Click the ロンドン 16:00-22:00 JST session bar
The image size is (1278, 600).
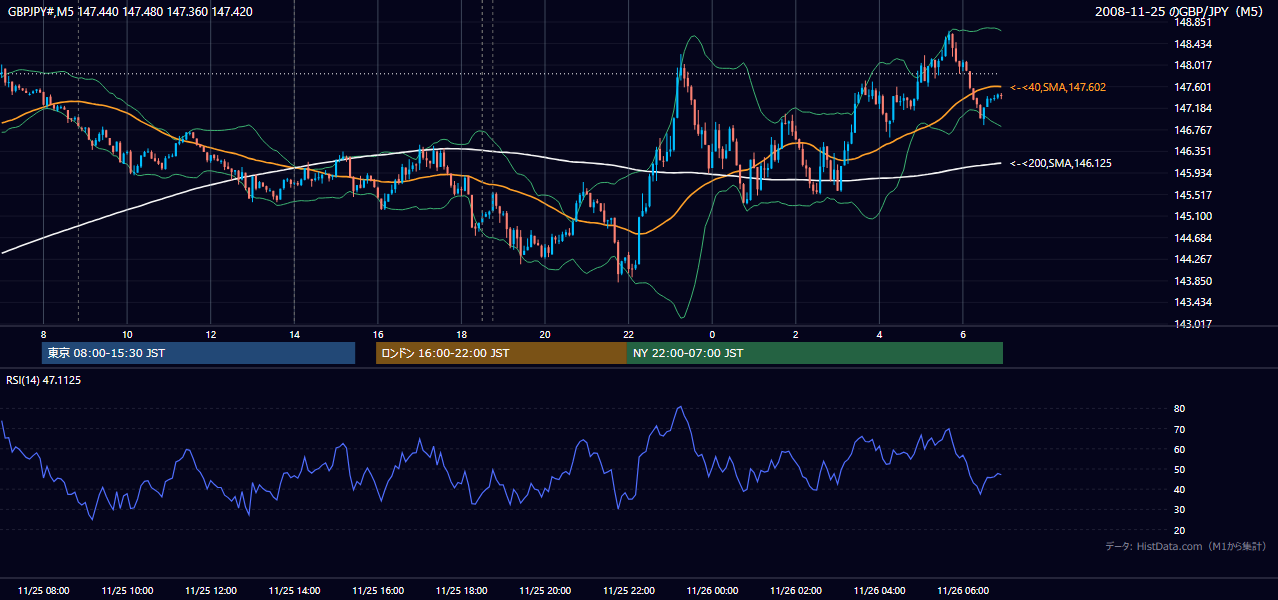tap(501, 353)
